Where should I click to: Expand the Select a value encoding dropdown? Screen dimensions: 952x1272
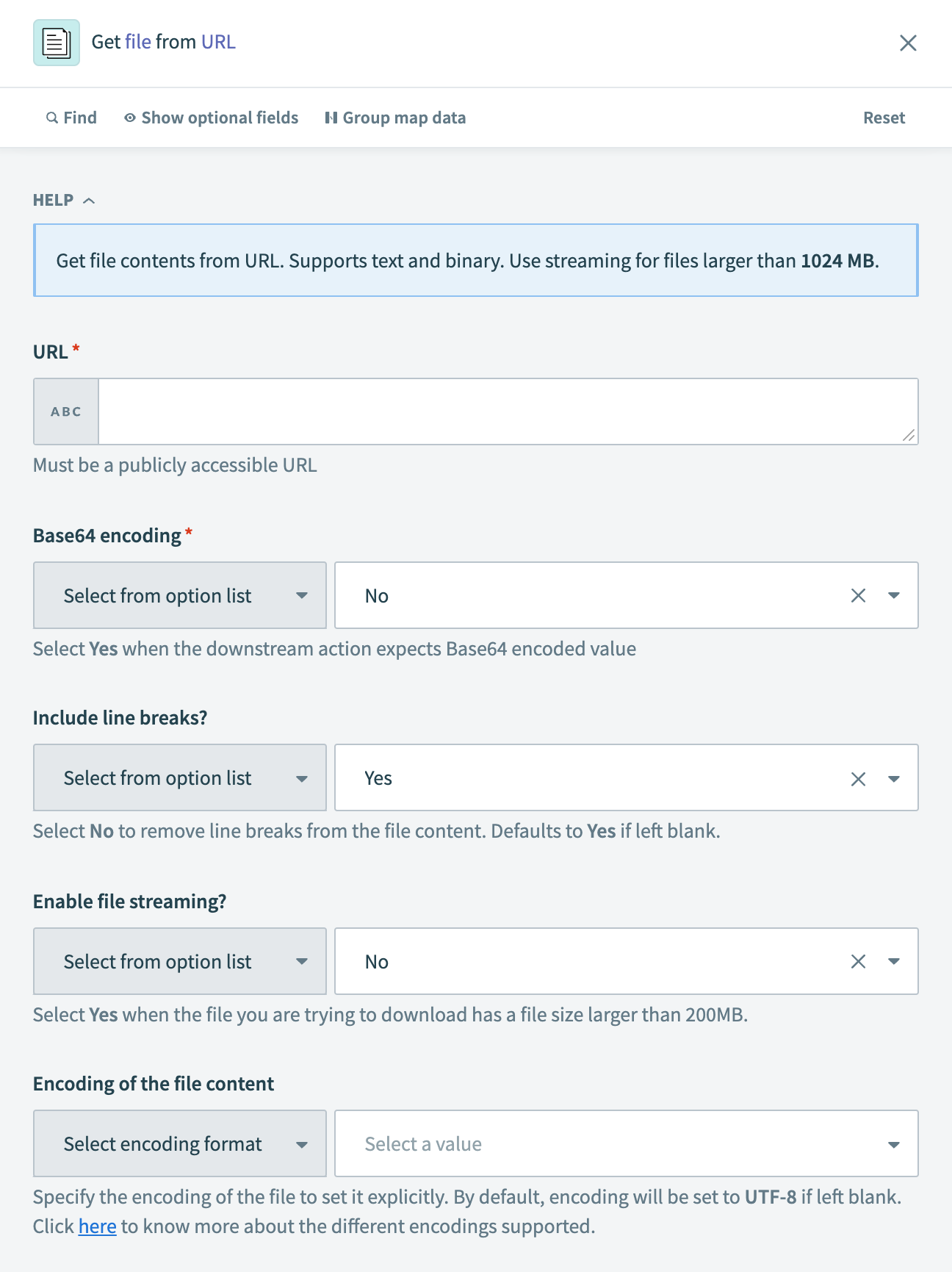point(894,1143)
